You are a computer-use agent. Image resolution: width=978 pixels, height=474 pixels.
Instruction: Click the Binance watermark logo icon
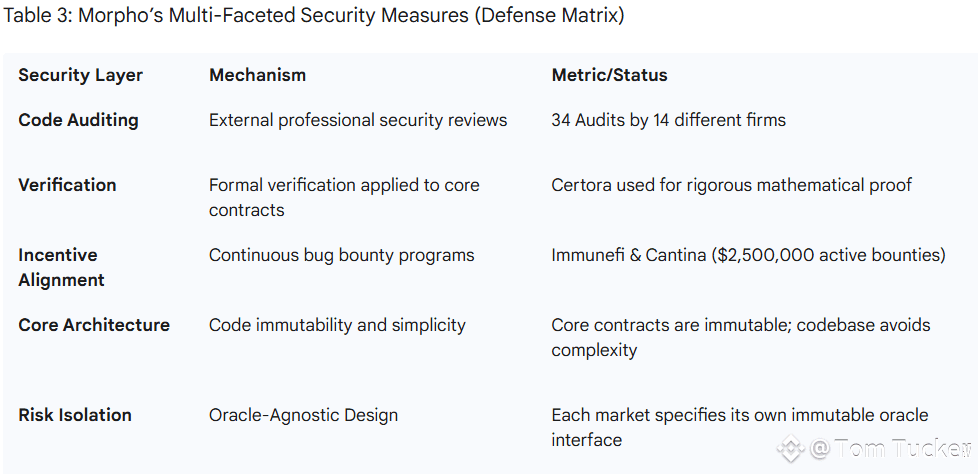tap(790, 448)
